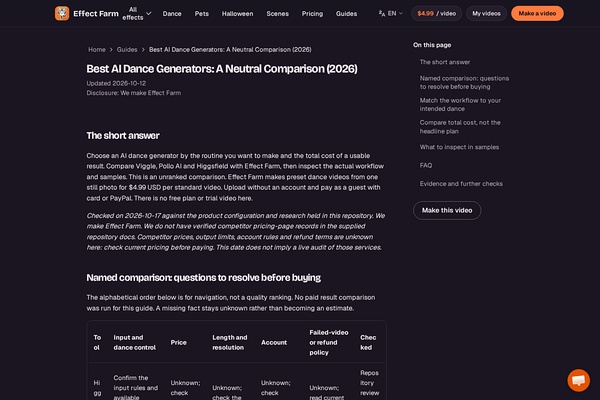Click the Account column header
This screenshot has width=600, height=400.
click(274, 342)
